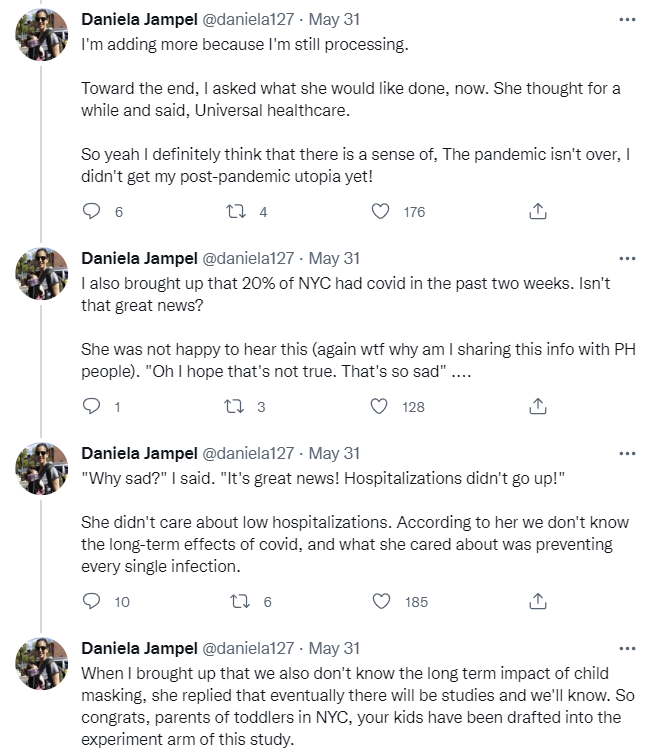
Task: Share the 20% of NYC covid tweet
Action: tap(537, 406)
